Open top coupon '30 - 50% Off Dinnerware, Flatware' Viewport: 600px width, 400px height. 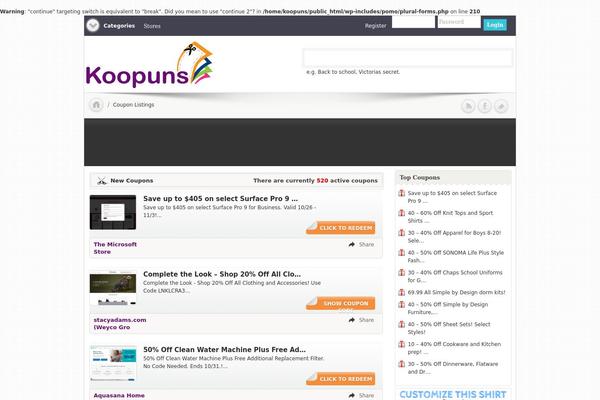click(x=453, y=368)
